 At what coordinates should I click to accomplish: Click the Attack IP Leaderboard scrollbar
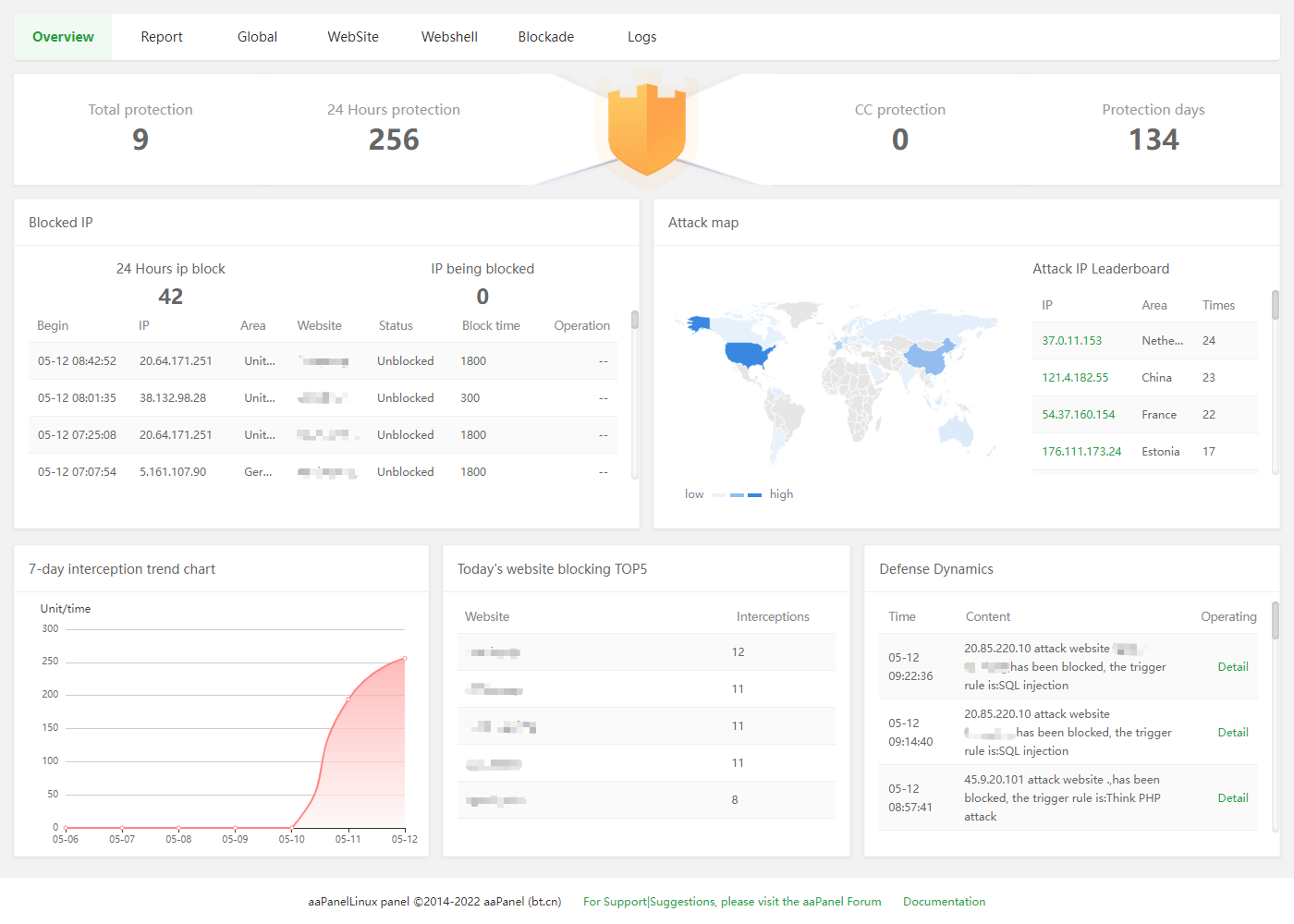coord(1276,306)
